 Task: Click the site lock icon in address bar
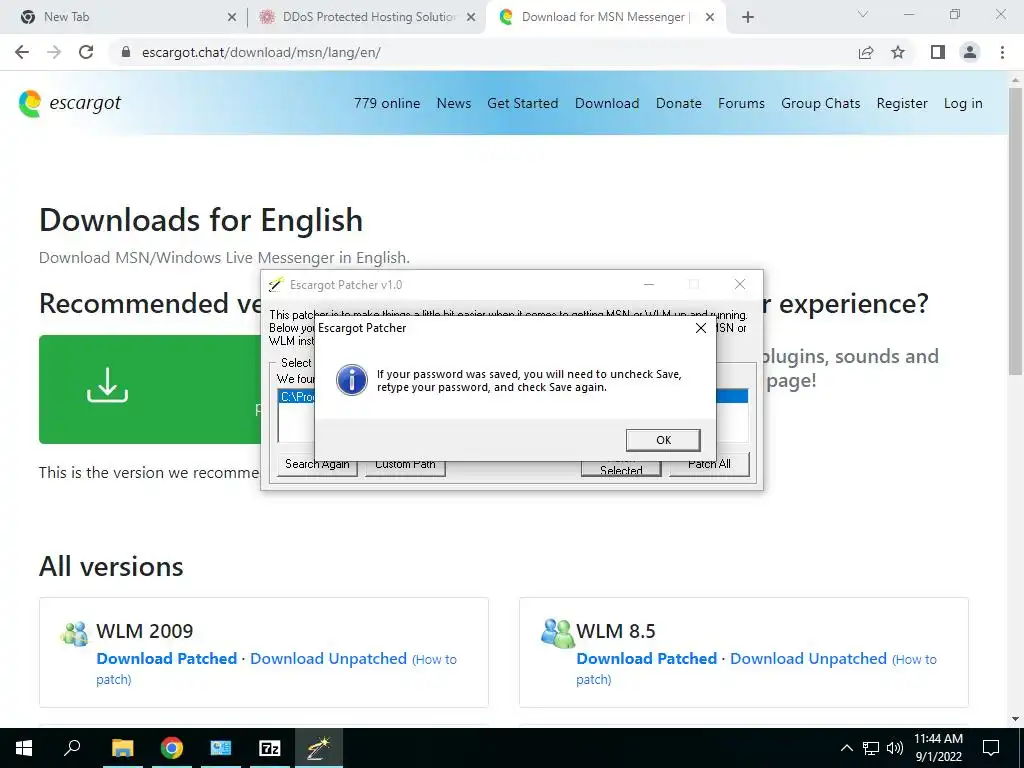point(126,52)
